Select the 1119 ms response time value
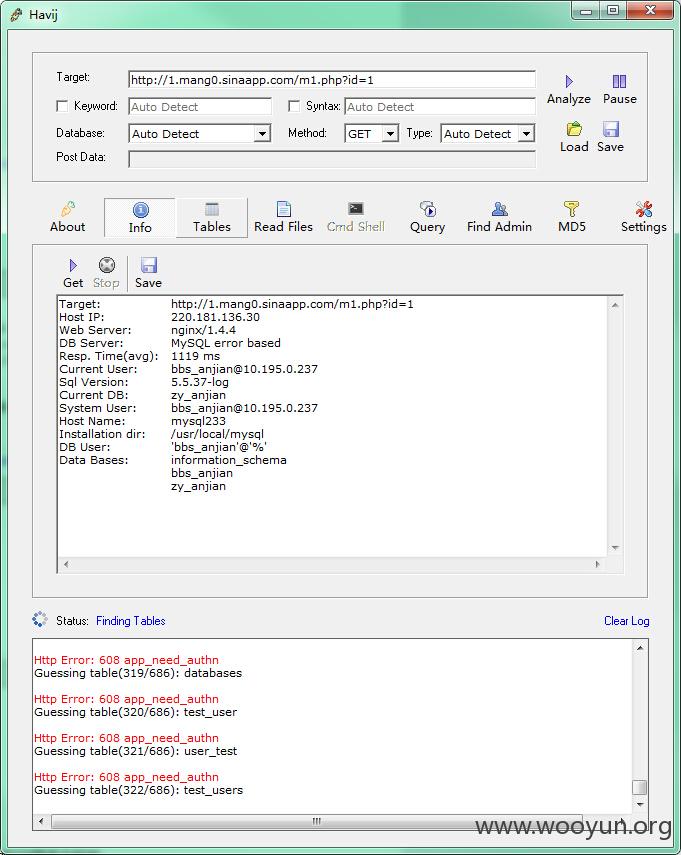 (196, 356)
